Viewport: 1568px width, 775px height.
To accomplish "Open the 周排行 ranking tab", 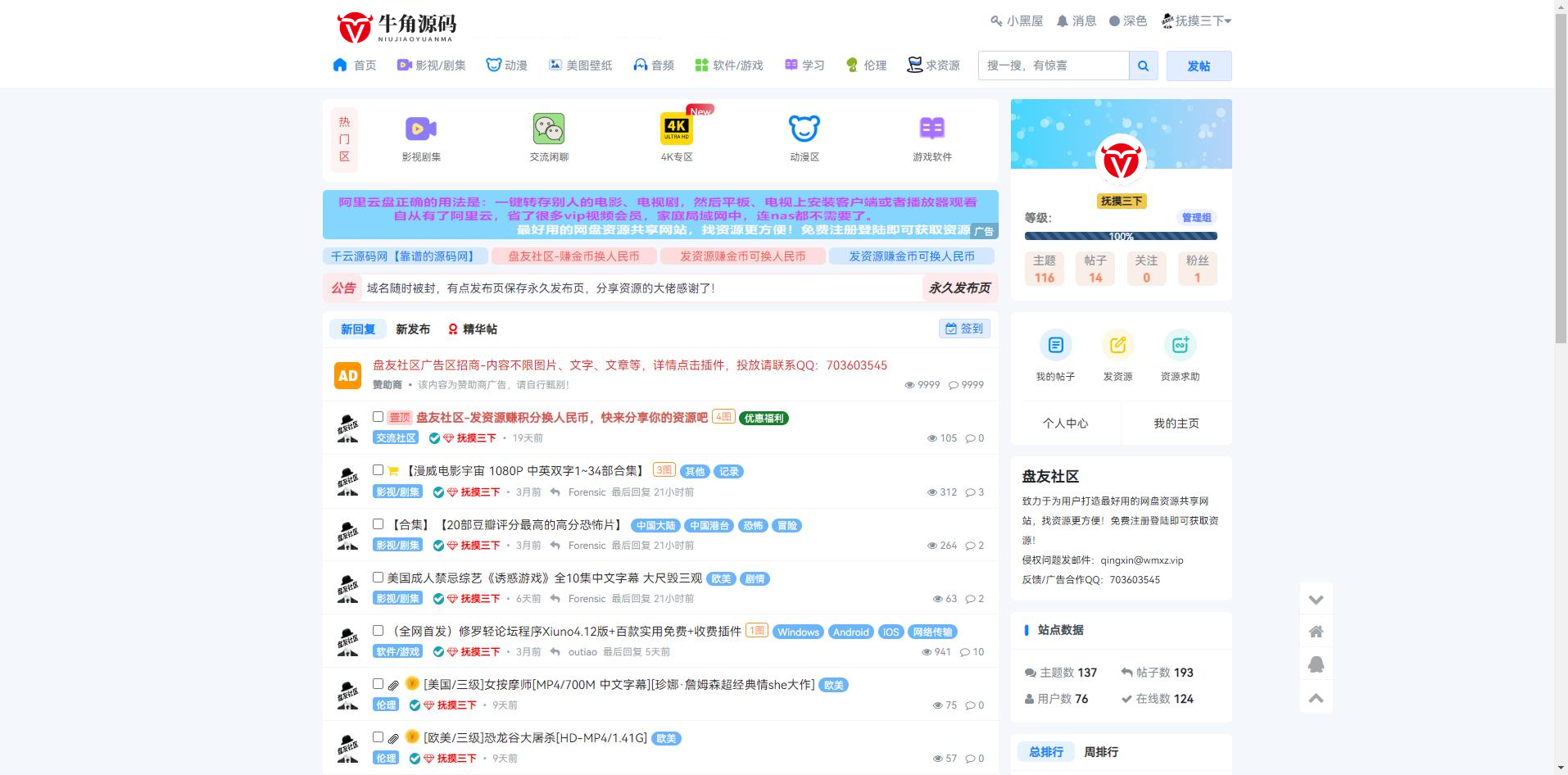I will point(1102,751).
